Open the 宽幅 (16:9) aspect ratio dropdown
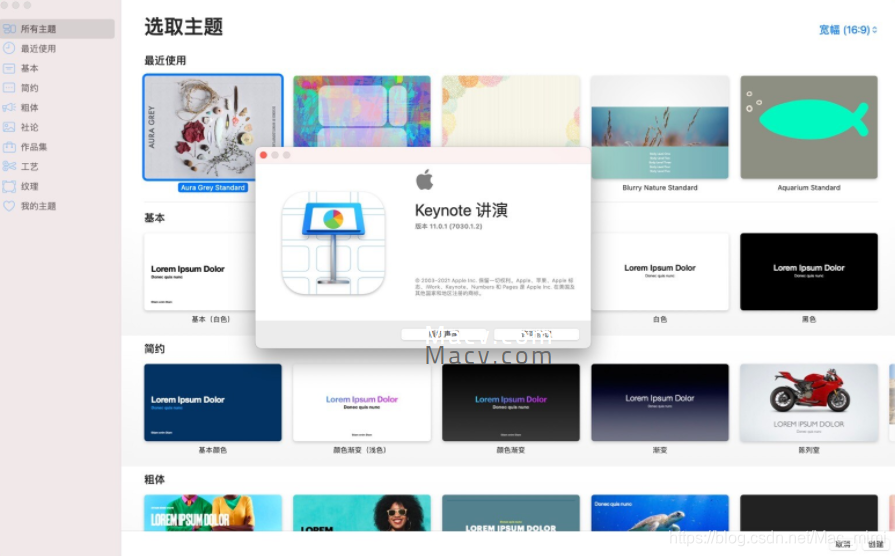 848,30
